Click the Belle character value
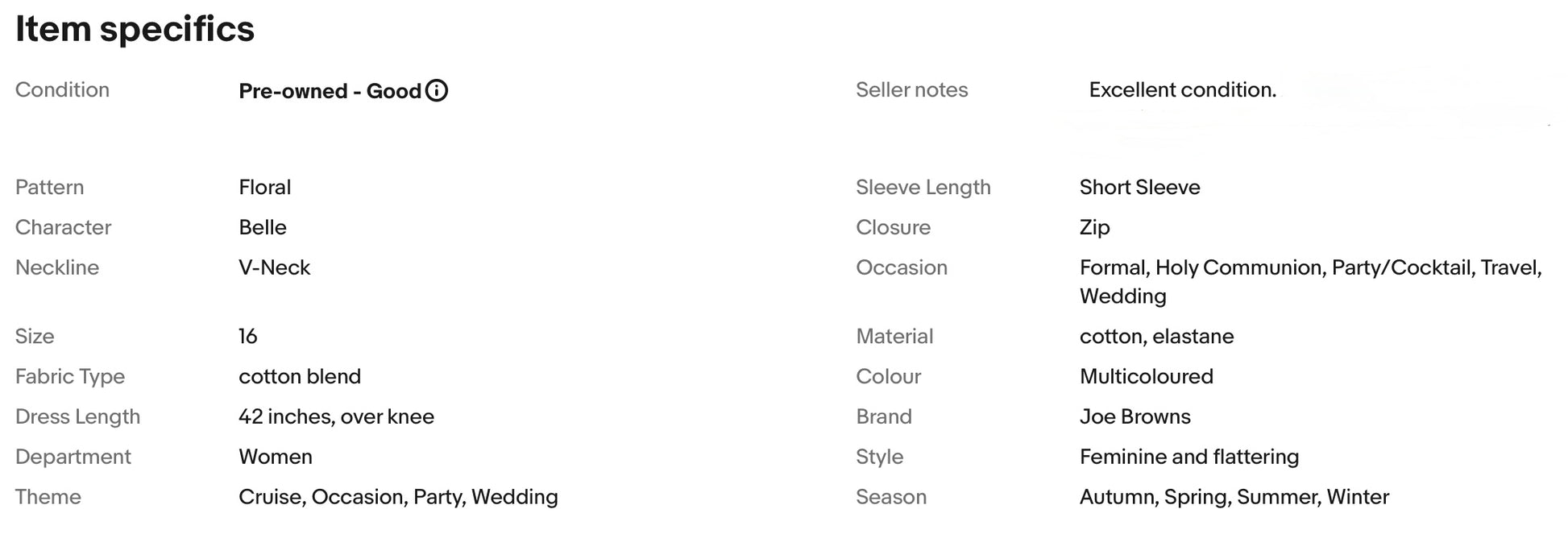 pyautogui.click(x=262, y=227)
